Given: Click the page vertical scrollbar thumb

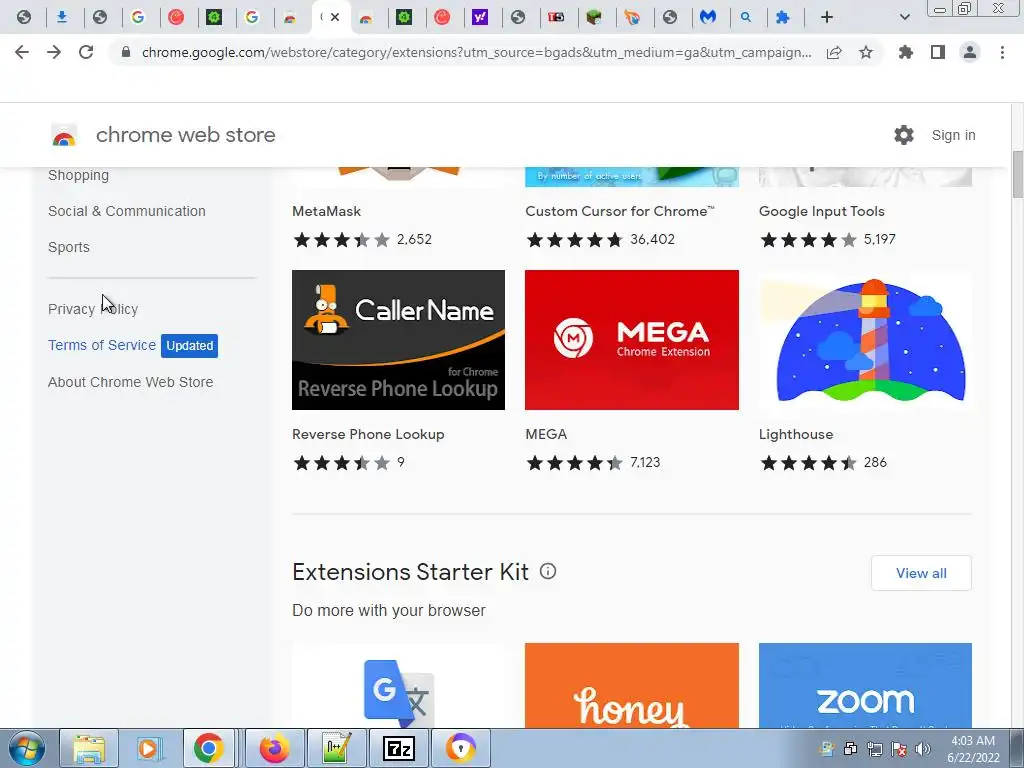Looking at the screenshot, I should pyautogui.click(x=1017, y=174).
